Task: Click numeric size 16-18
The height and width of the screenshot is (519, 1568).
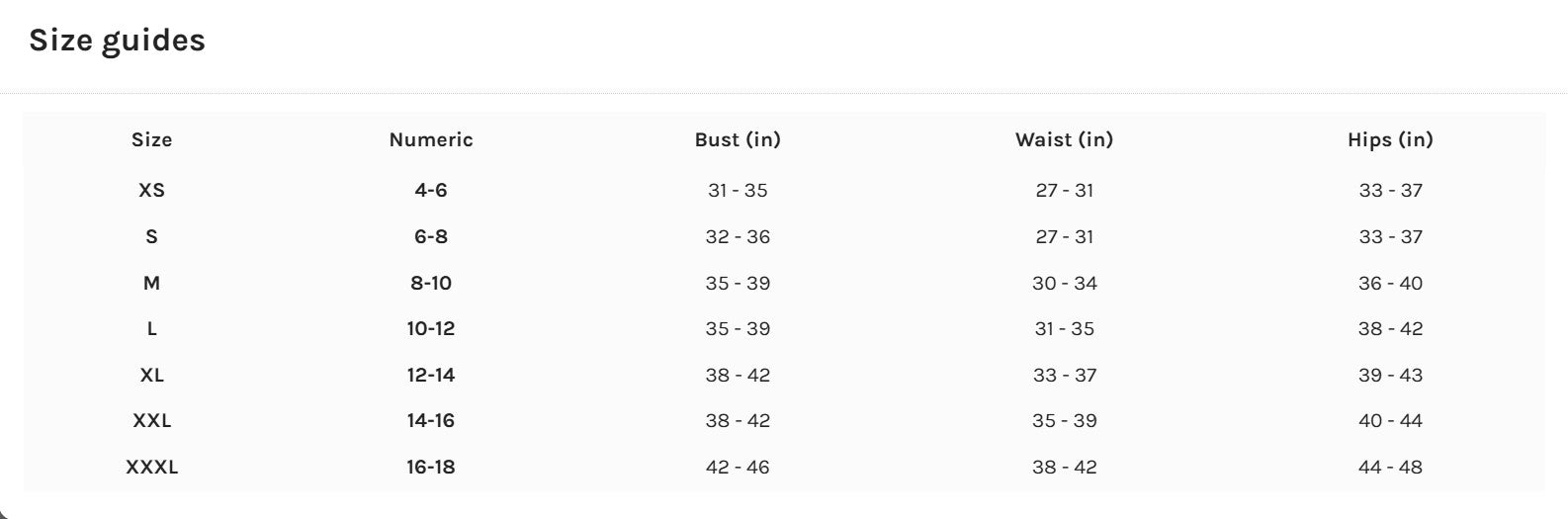Action: (431, 467)
